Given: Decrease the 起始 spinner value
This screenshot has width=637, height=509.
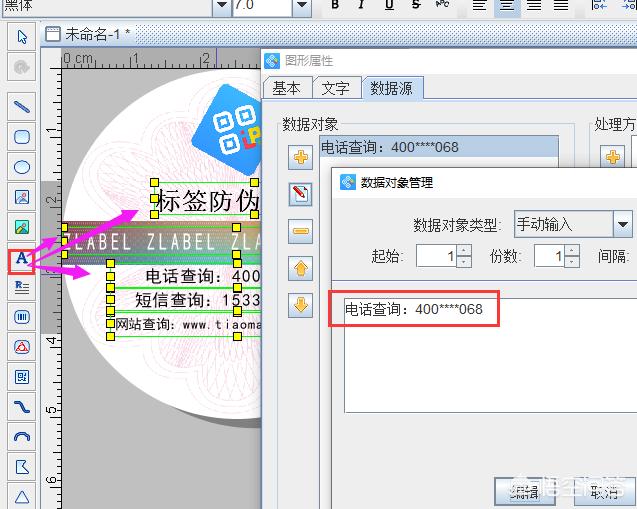Looking at the screenshot, I should click(x=464, y=261).
